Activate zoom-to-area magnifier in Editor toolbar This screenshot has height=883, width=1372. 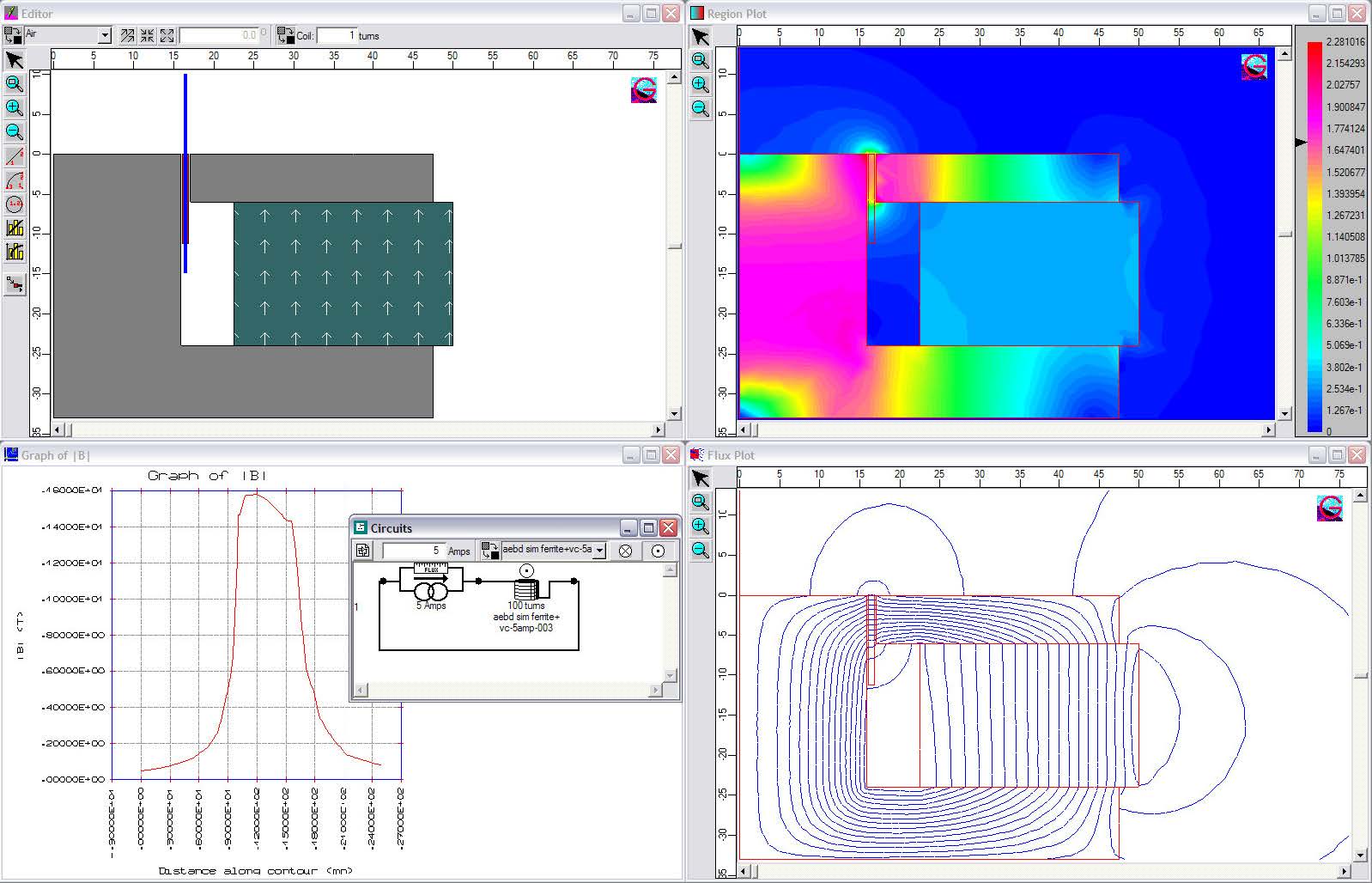[x=15, y=84]
